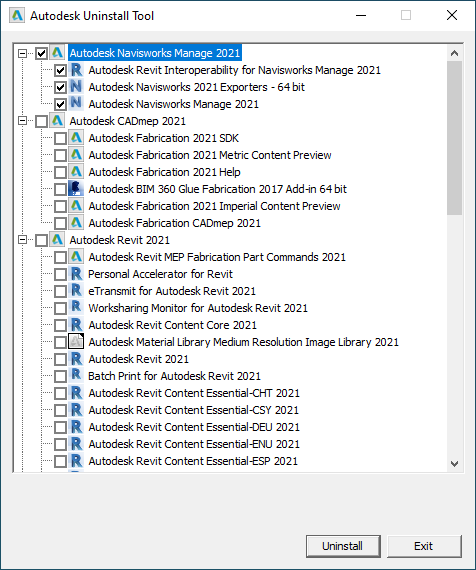Image resolution: width=476 pixels, height=570 pixels.
Task: Close the Autodesk Uninstall Tool window
Action: pos(452,15)
